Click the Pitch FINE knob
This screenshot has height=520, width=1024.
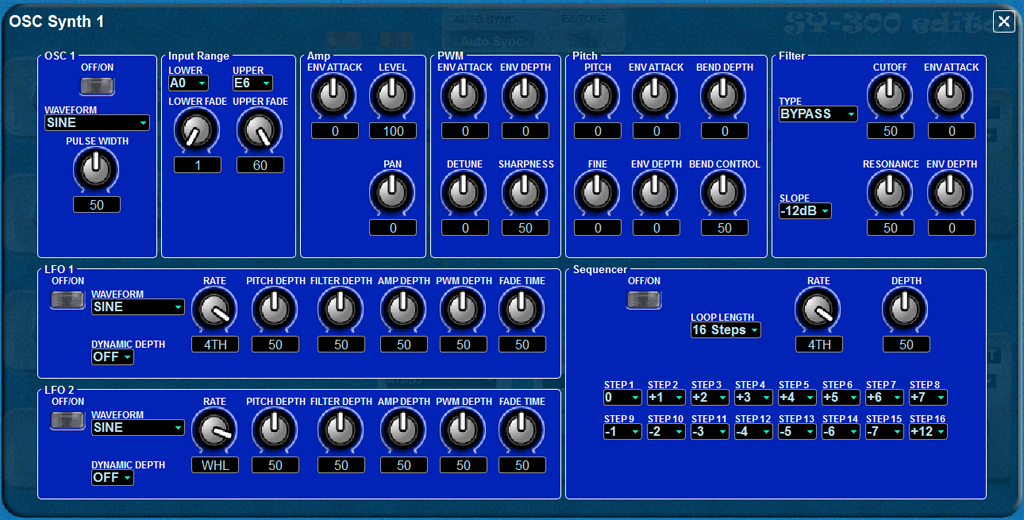(x=597, y=192)
